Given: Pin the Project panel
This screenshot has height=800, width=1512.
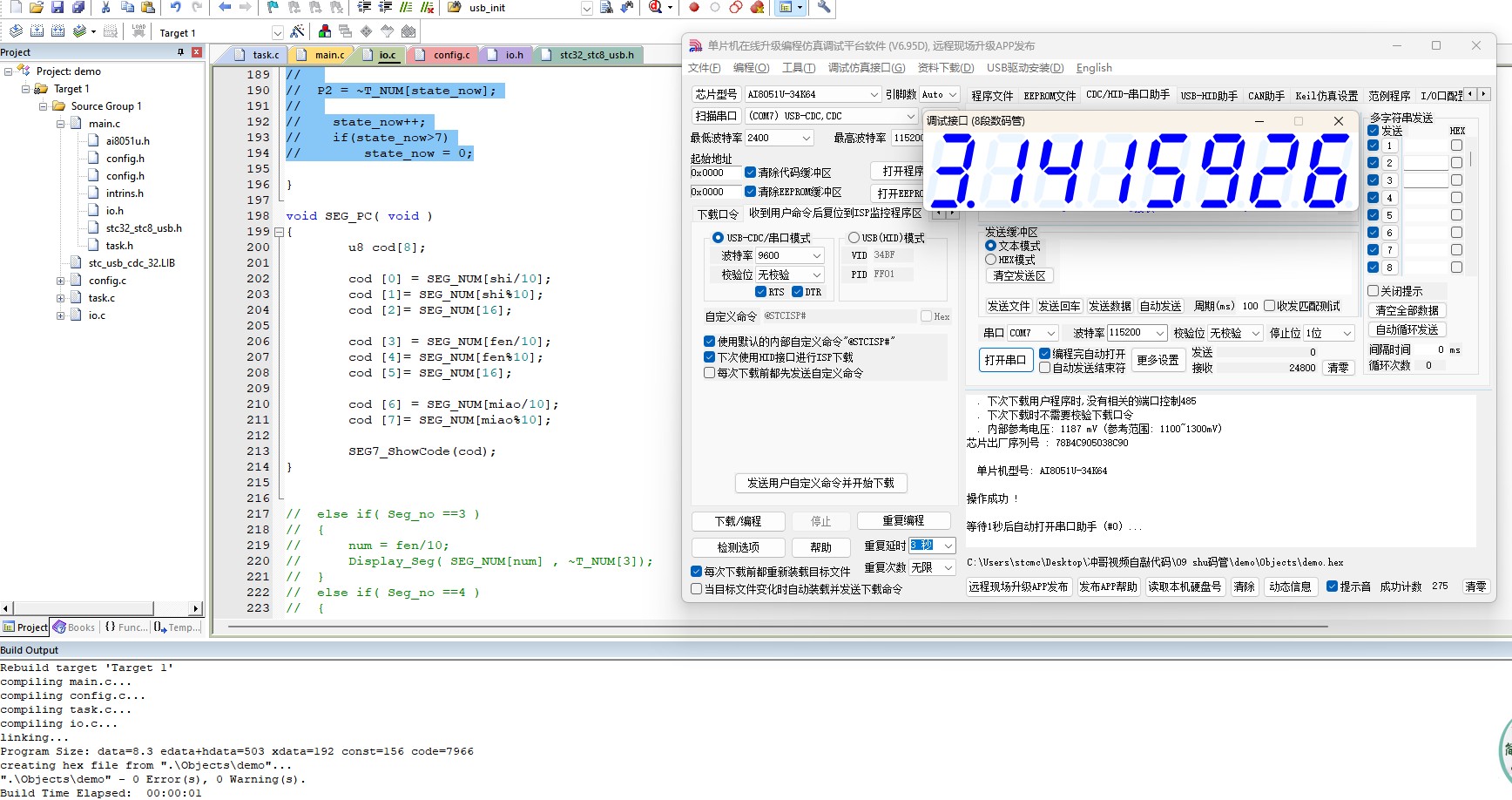Looking at the screenshot, I should tap(181, 52).
